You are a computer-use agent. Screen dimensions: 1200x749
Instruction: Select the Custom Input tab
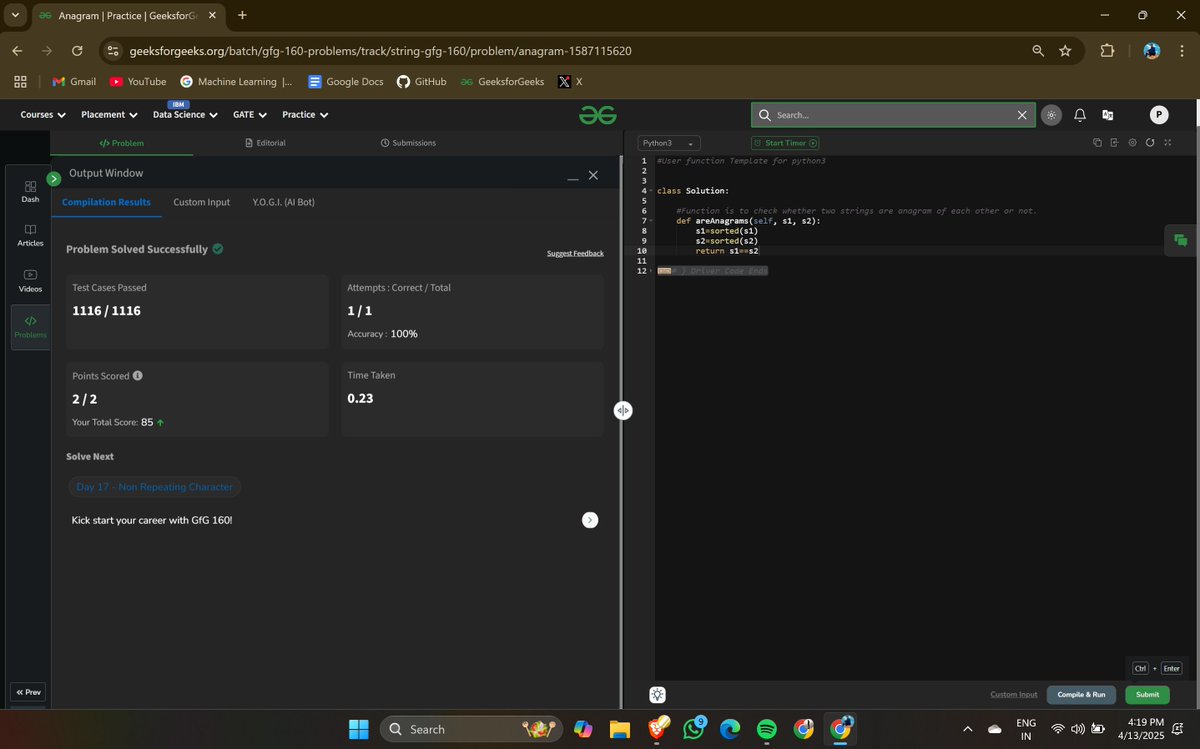tap(201, 202)
